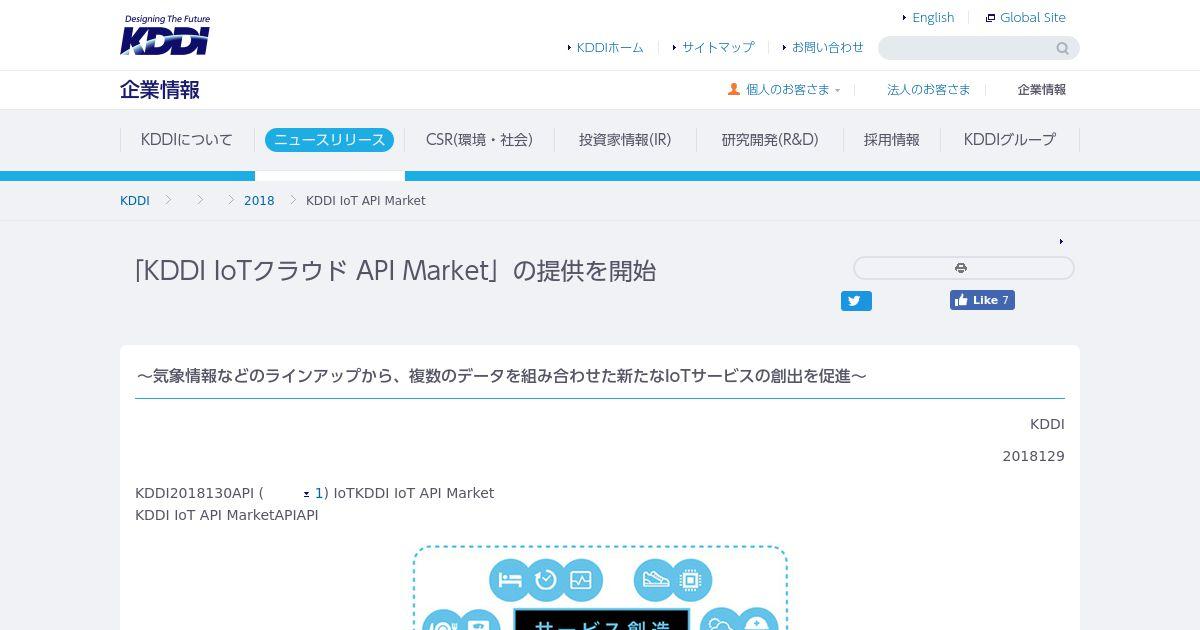Open the KDDIについて navigation tab
This screenshot has height=630, width=1200.
click(x=187, y=140)
